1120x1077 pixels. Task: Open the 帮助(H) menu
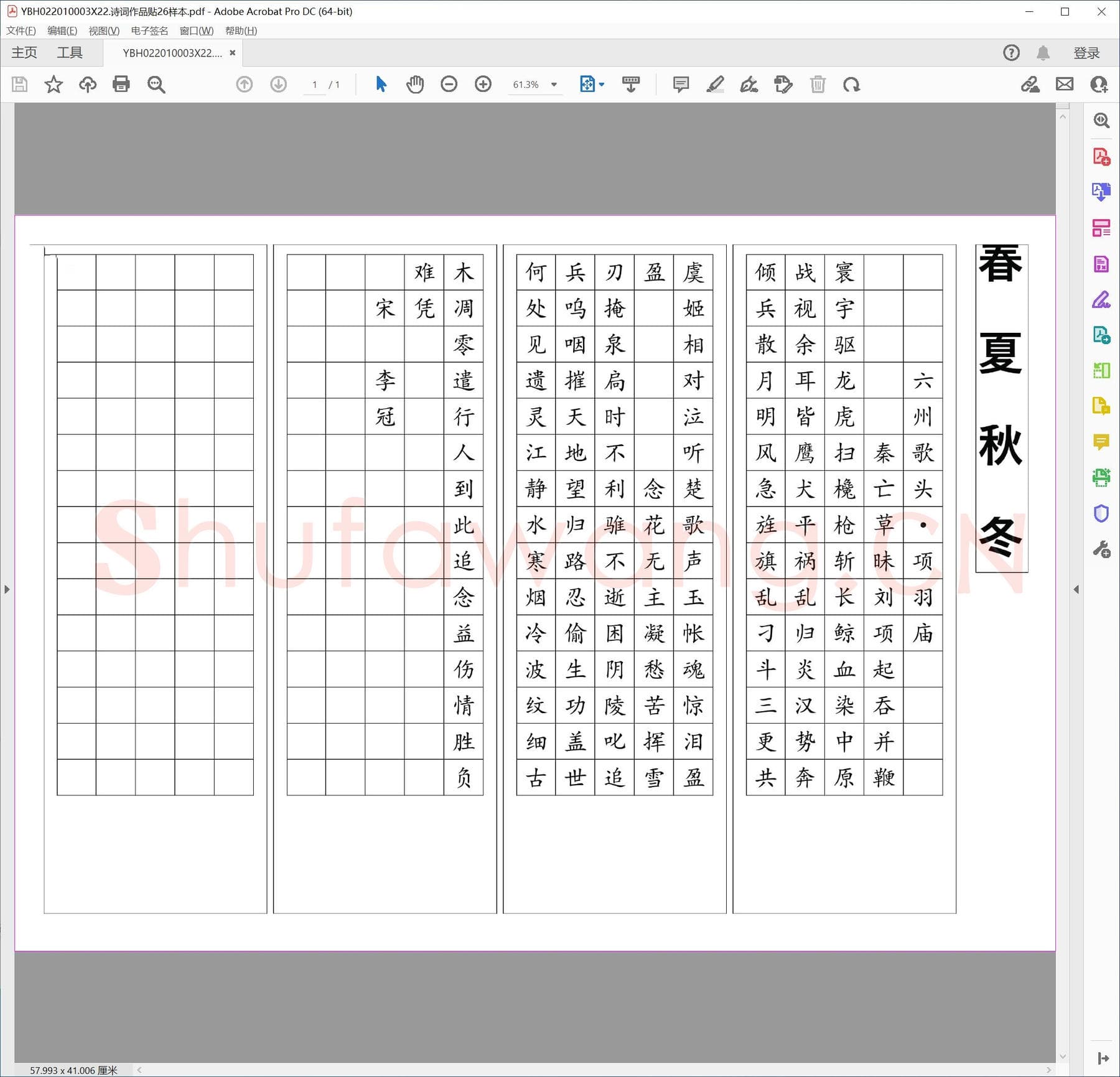coord(241,30)
